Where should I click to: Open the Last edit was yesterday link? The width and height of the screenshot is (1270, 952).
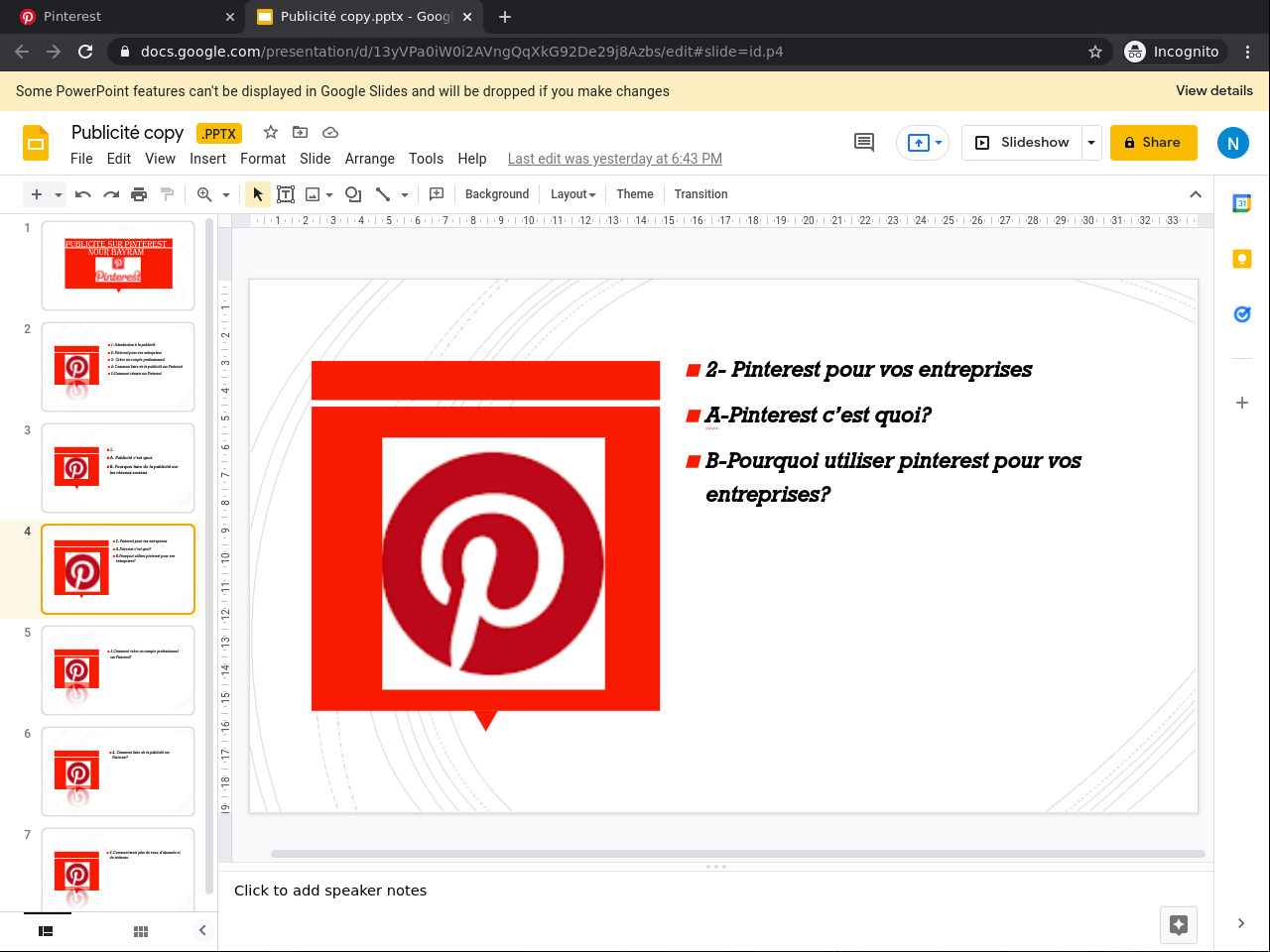[615, 159]
